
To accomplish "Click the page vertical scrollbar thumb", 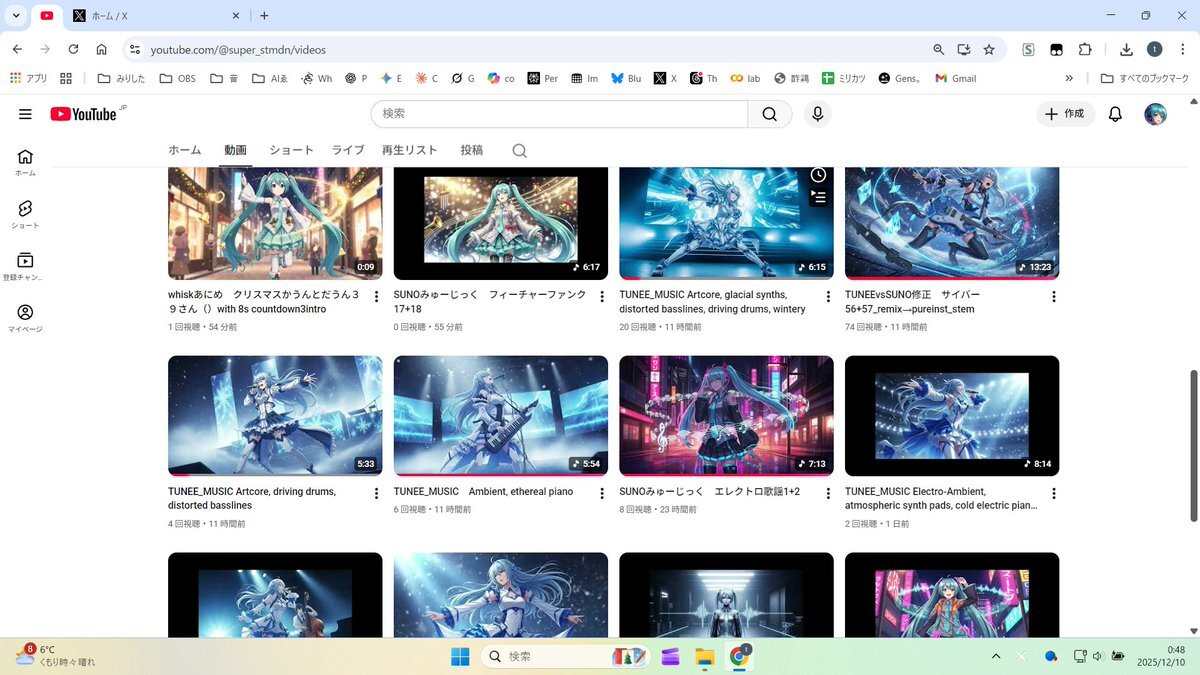I will click(x=1192, y=445).
